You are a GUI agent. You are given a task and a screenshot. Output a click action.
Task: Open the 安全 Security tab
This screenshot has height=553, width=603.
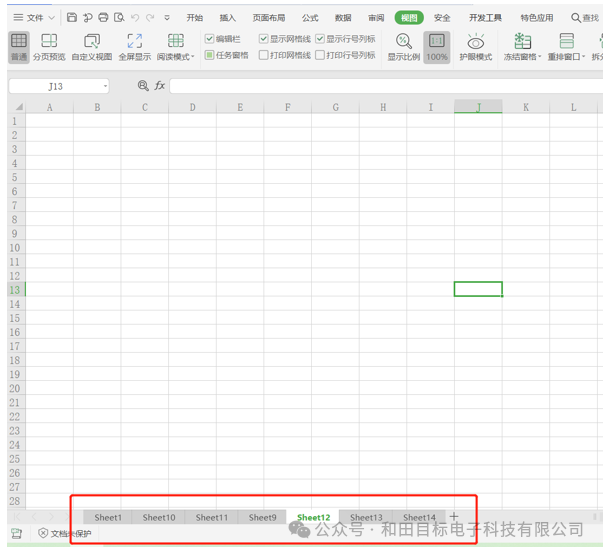[442, 18]
